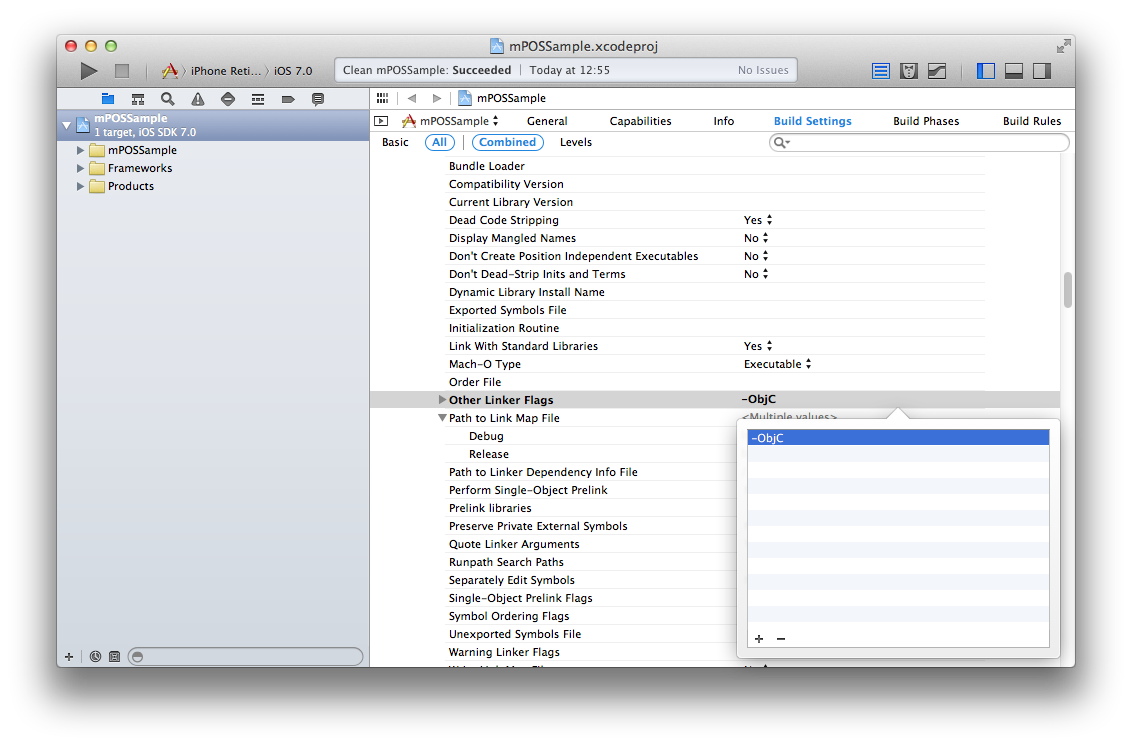Screen dimensions: 1132x746
Task: Go back in editor history
Action: 412,98
